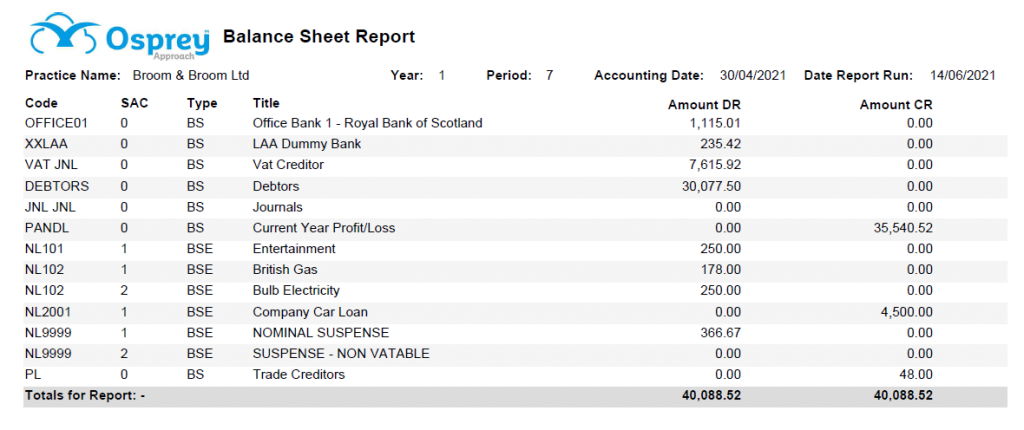Click the Company Car Loan credit 4,500.00
This screenshot has width=1024, height=430.
pos(906,312)
